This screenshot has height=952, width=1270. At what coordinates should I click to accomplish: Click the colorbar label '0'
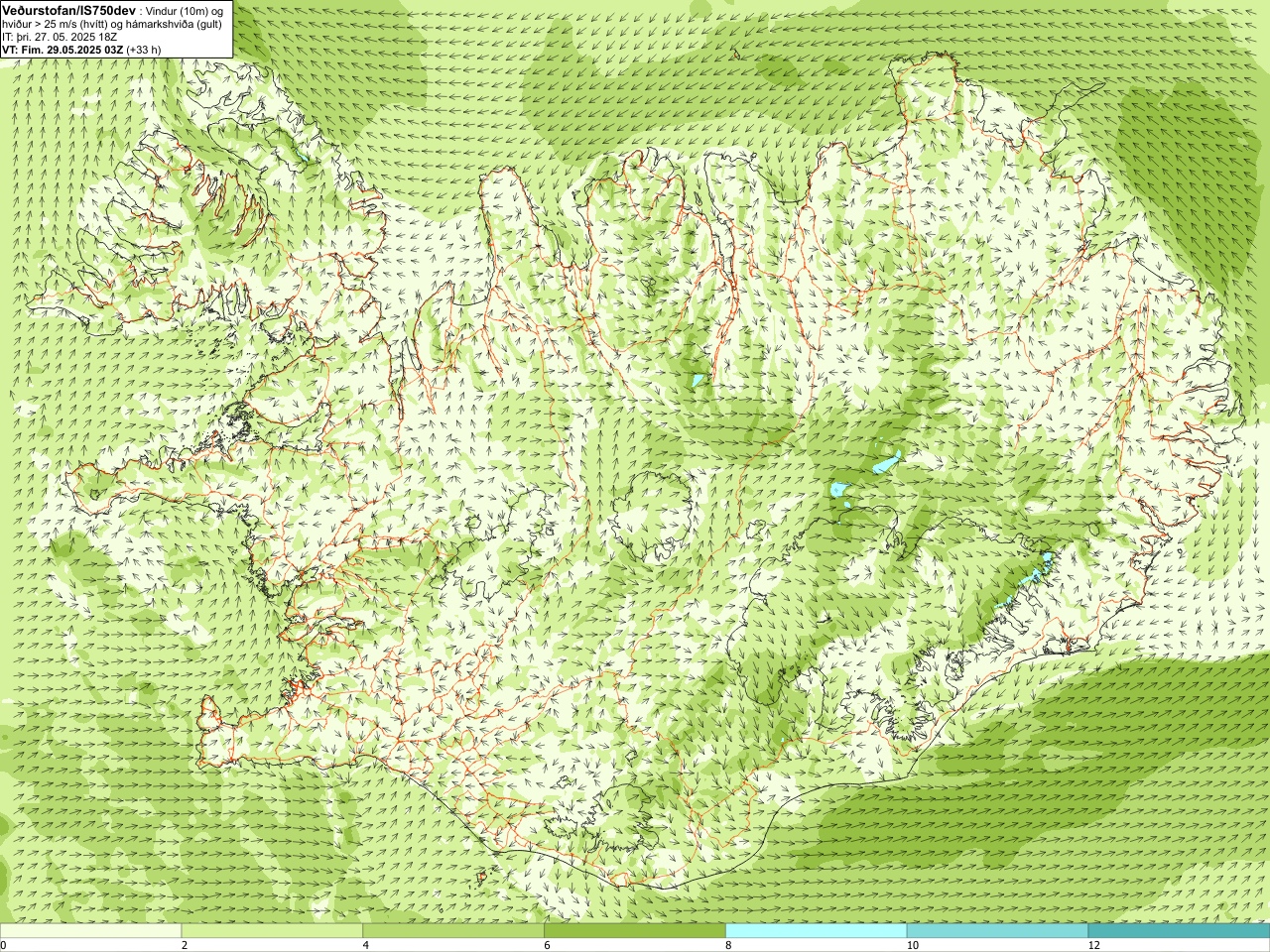pyautogui.click(x=3, y=946)
